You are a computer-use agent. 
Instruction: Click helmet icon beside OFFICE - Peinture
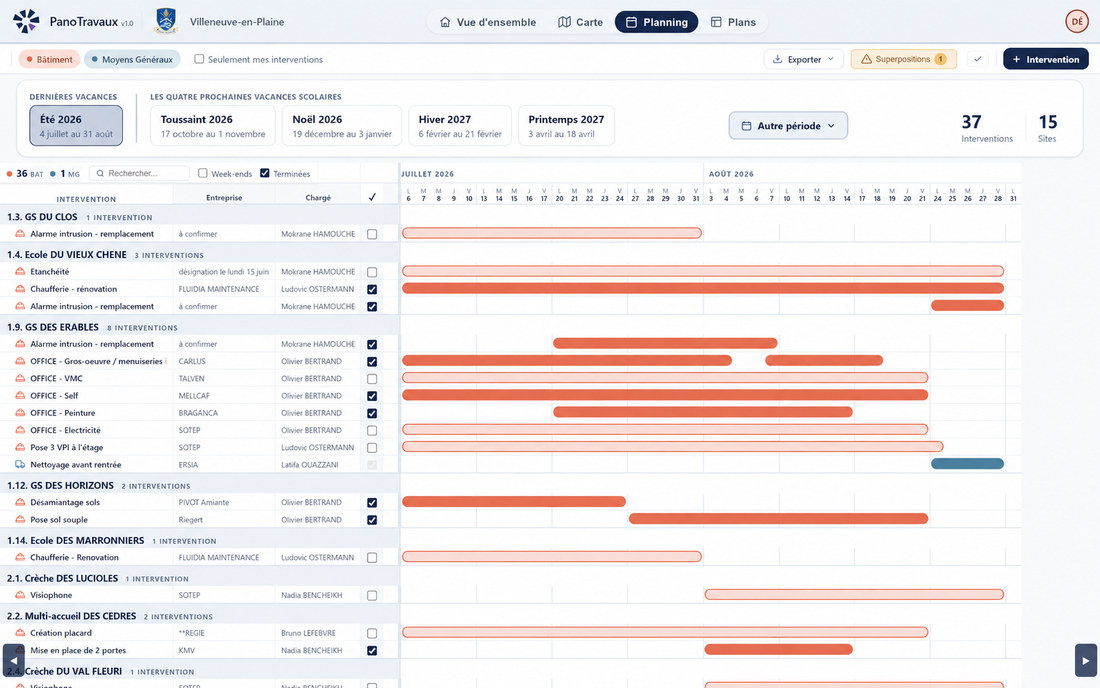pos(20,412)
